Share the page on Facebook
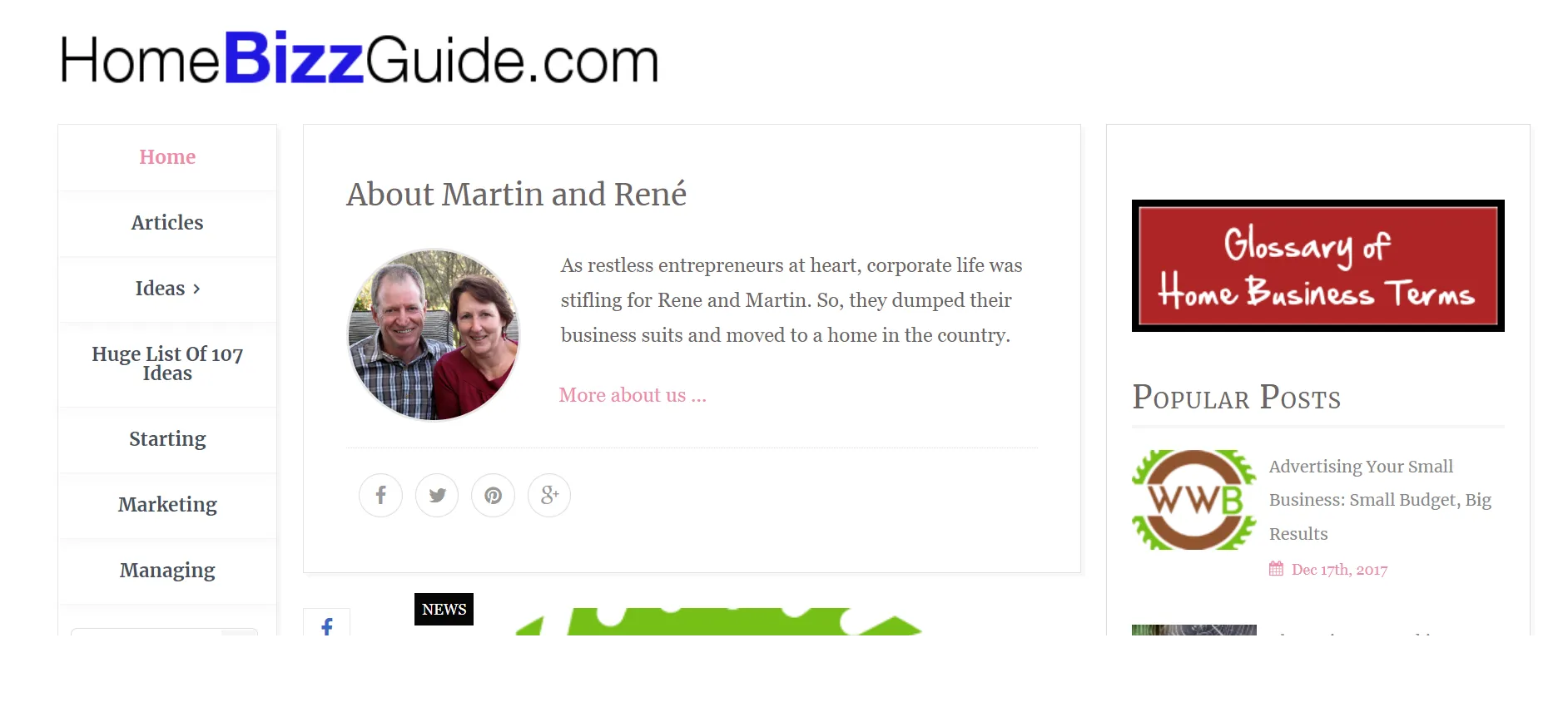The image size is (1568, 707). pos(380,495)
